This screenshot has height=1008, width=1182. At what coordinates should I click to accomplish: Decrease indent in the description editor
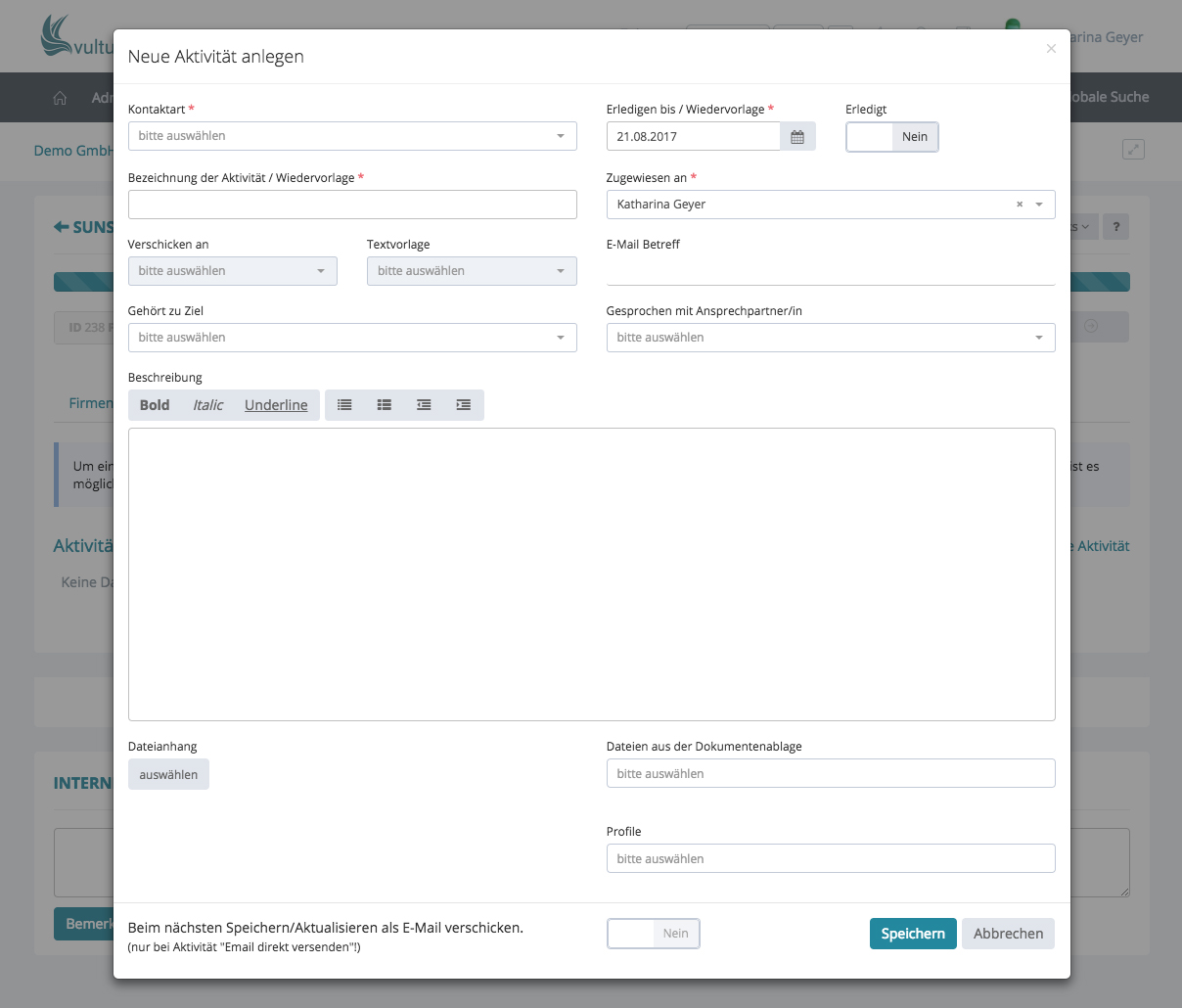click(x=424, y=405)
